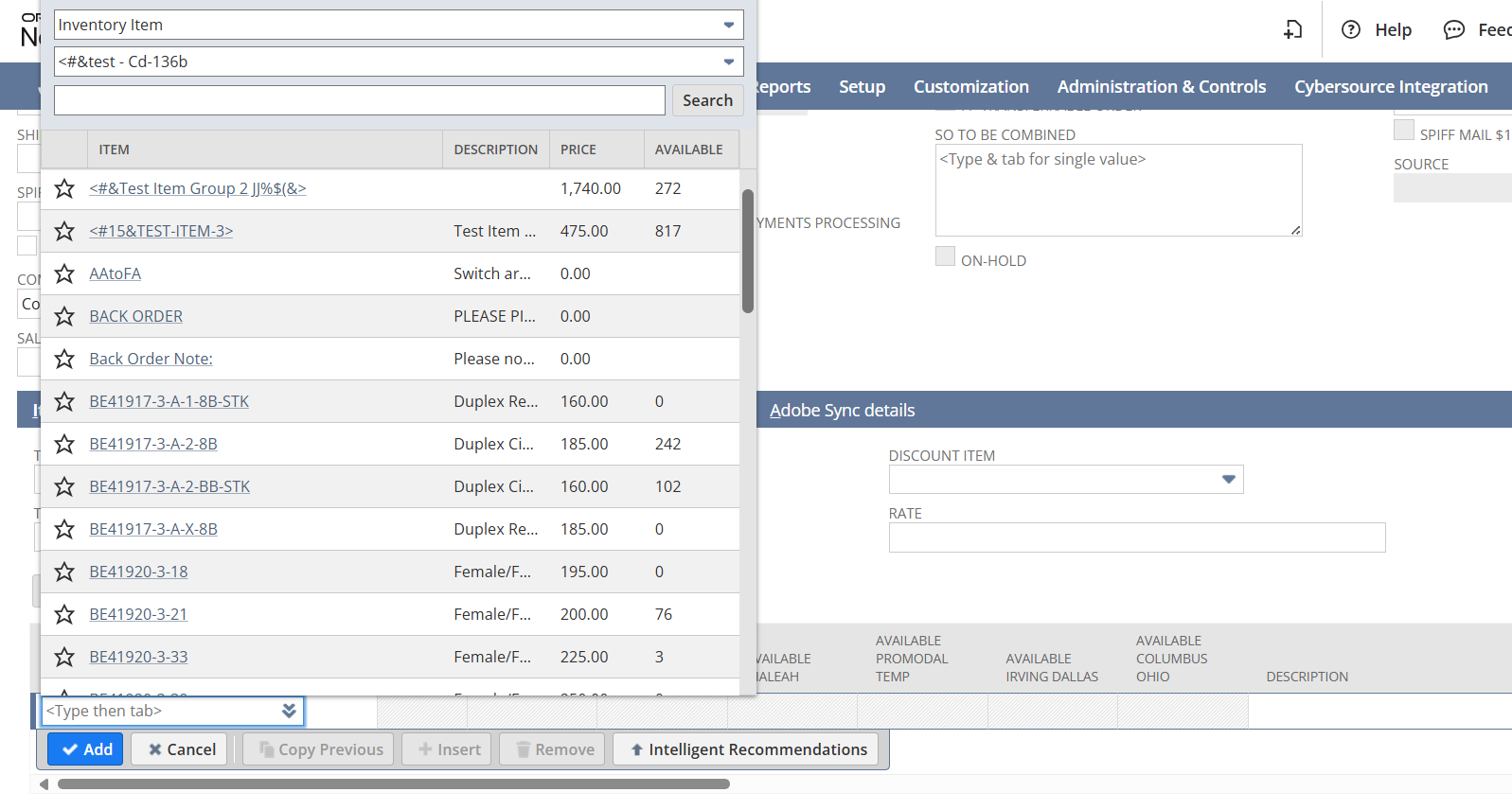Expand the Inventory Item type dropdown
Viewport: 1512px width, 810px height.
(728, 25)
